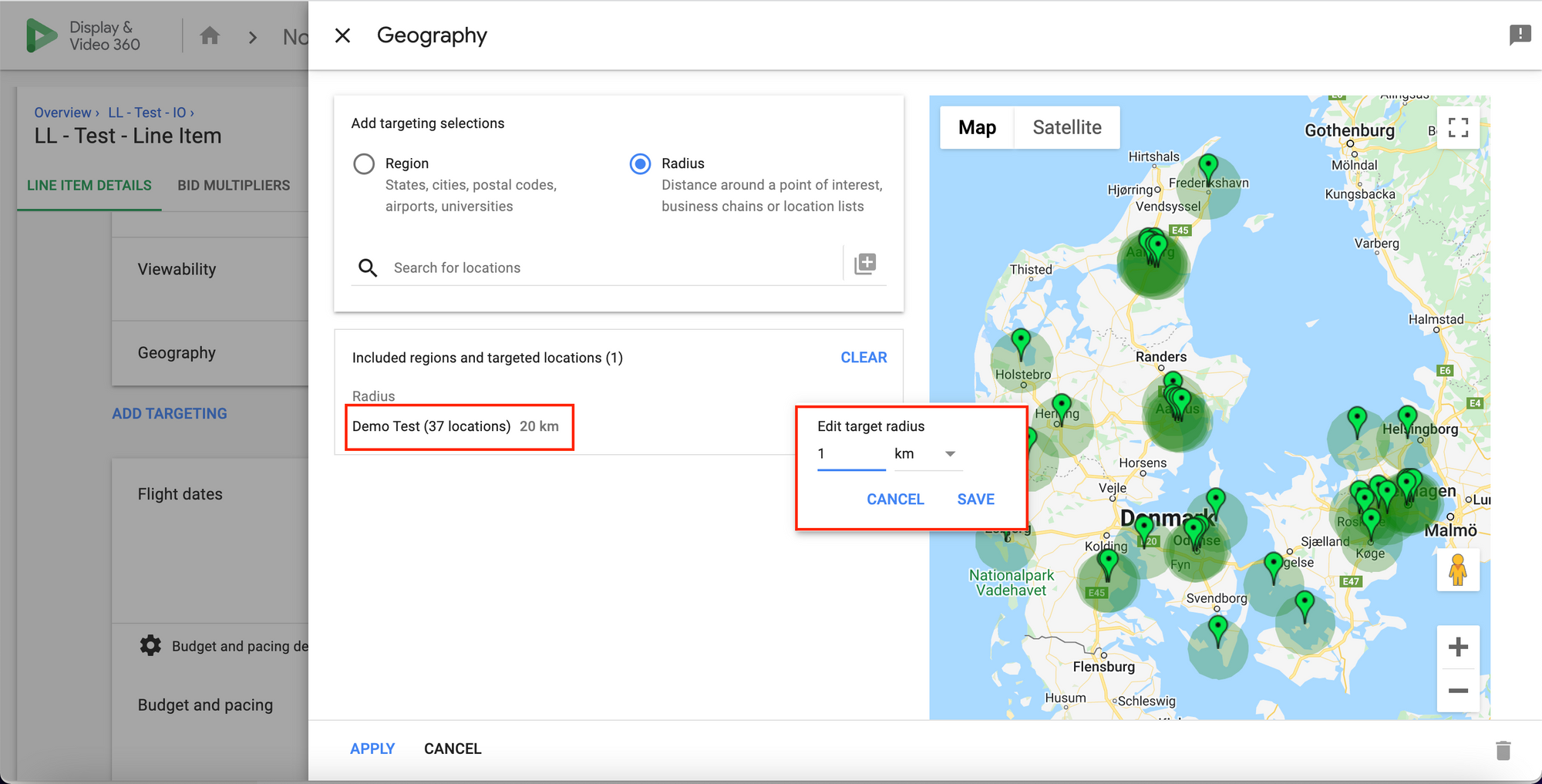Open Street View pegman
This screenshot has width=1542, height=784.
1457,570
